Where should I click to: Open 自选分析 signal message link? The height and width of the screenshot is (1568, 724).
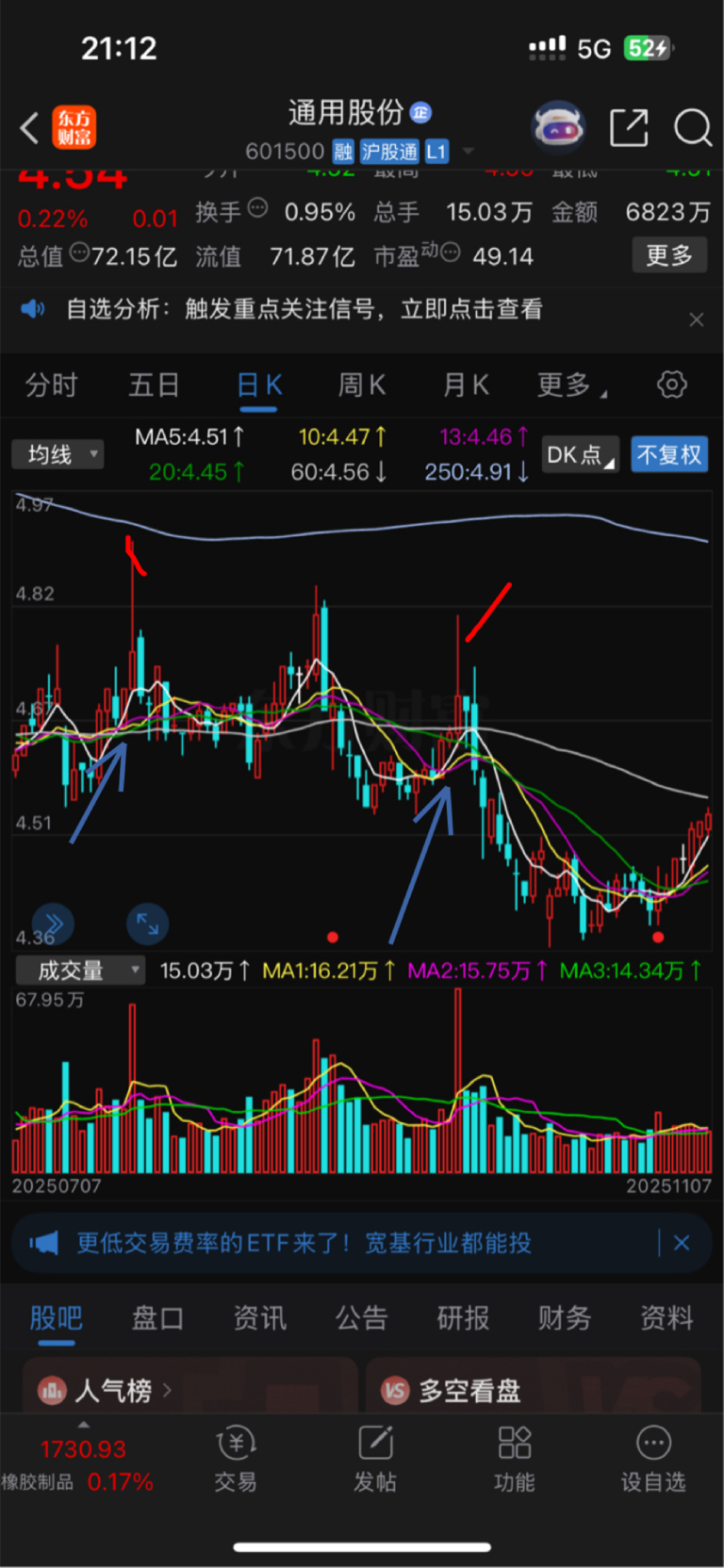point(304,309)
